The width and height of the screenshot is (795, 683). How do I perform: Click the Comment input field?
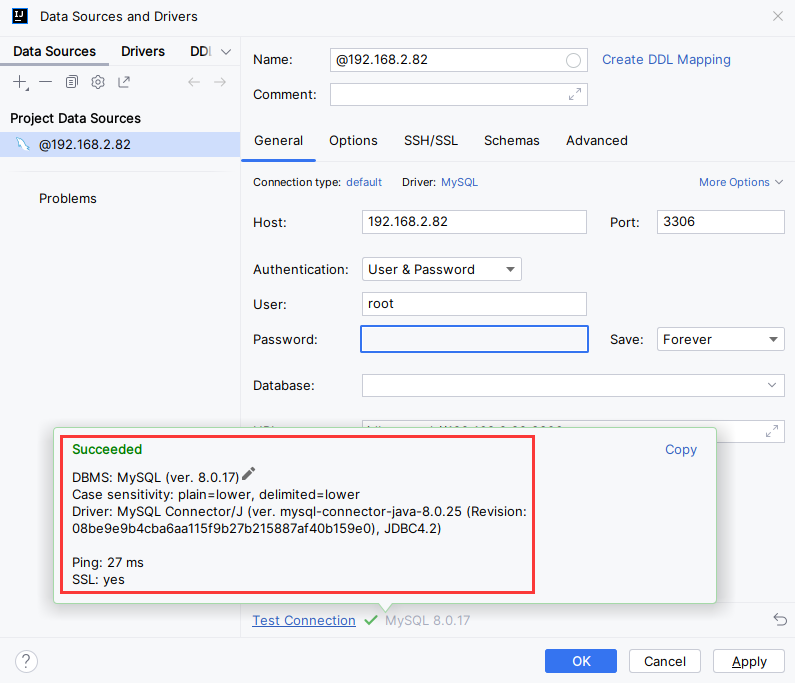(458, 94)
